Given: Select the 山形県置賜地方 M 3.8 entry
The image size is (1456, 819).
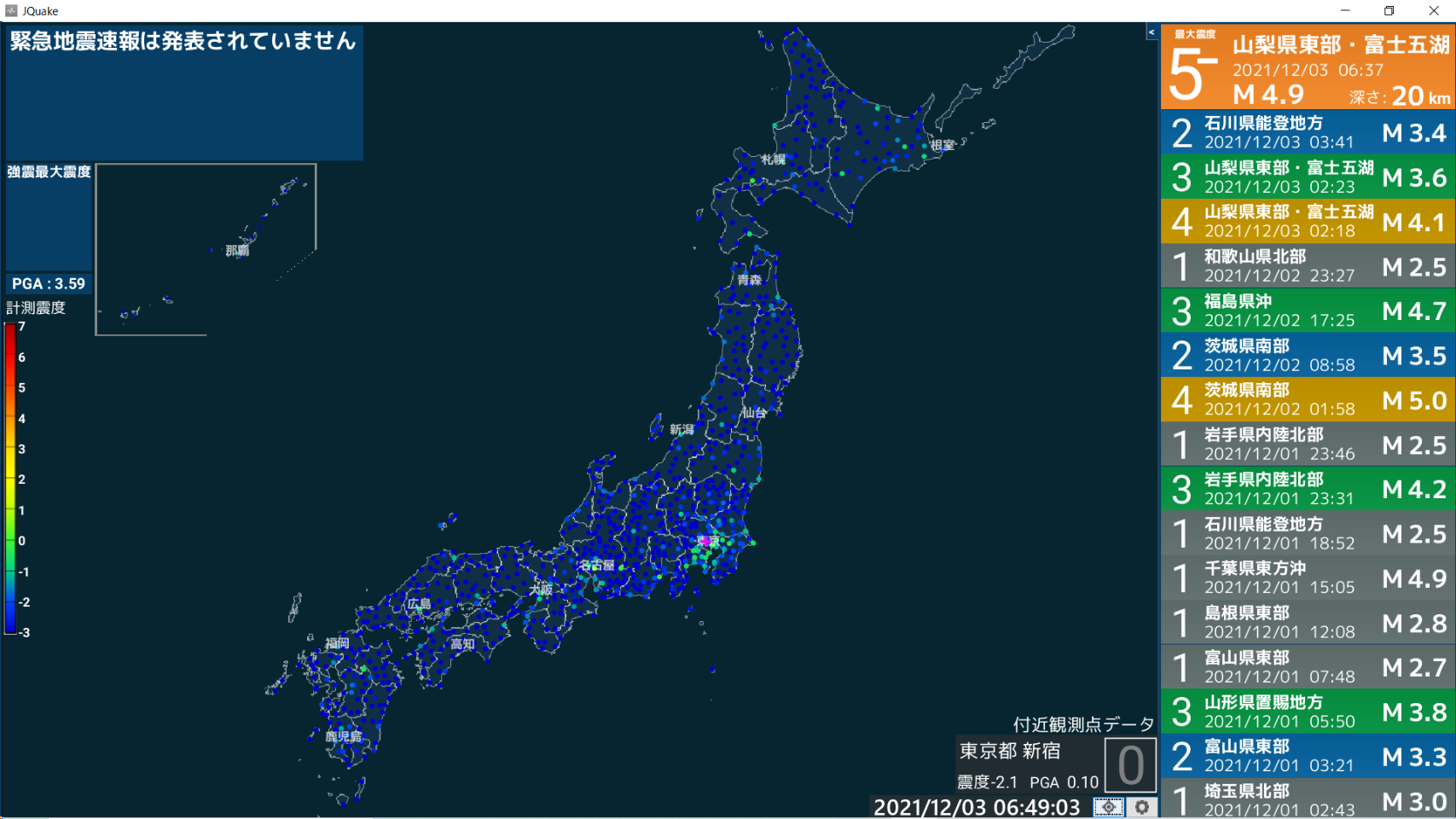Looking at the screenshot, I should click(1308, 712).
